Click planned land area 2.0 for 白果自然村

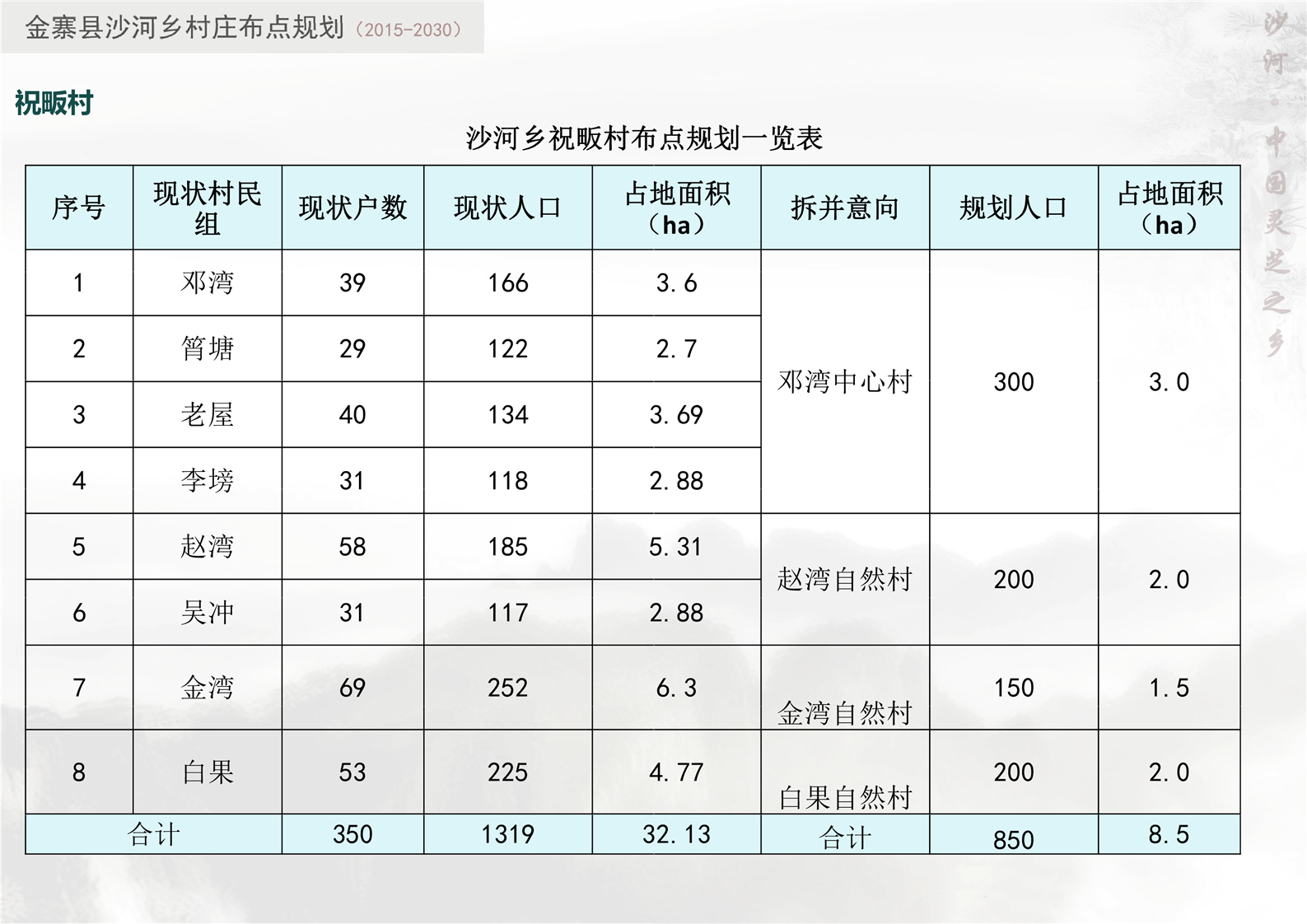pyautogui.click(x=1169, y=772)
